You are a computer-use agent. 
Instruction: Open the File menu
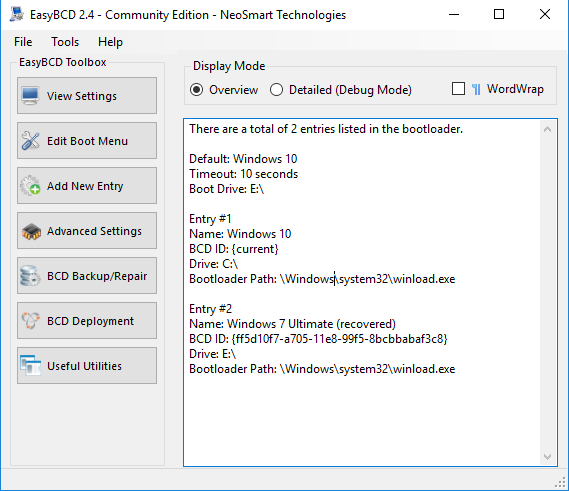coord(23,42)
